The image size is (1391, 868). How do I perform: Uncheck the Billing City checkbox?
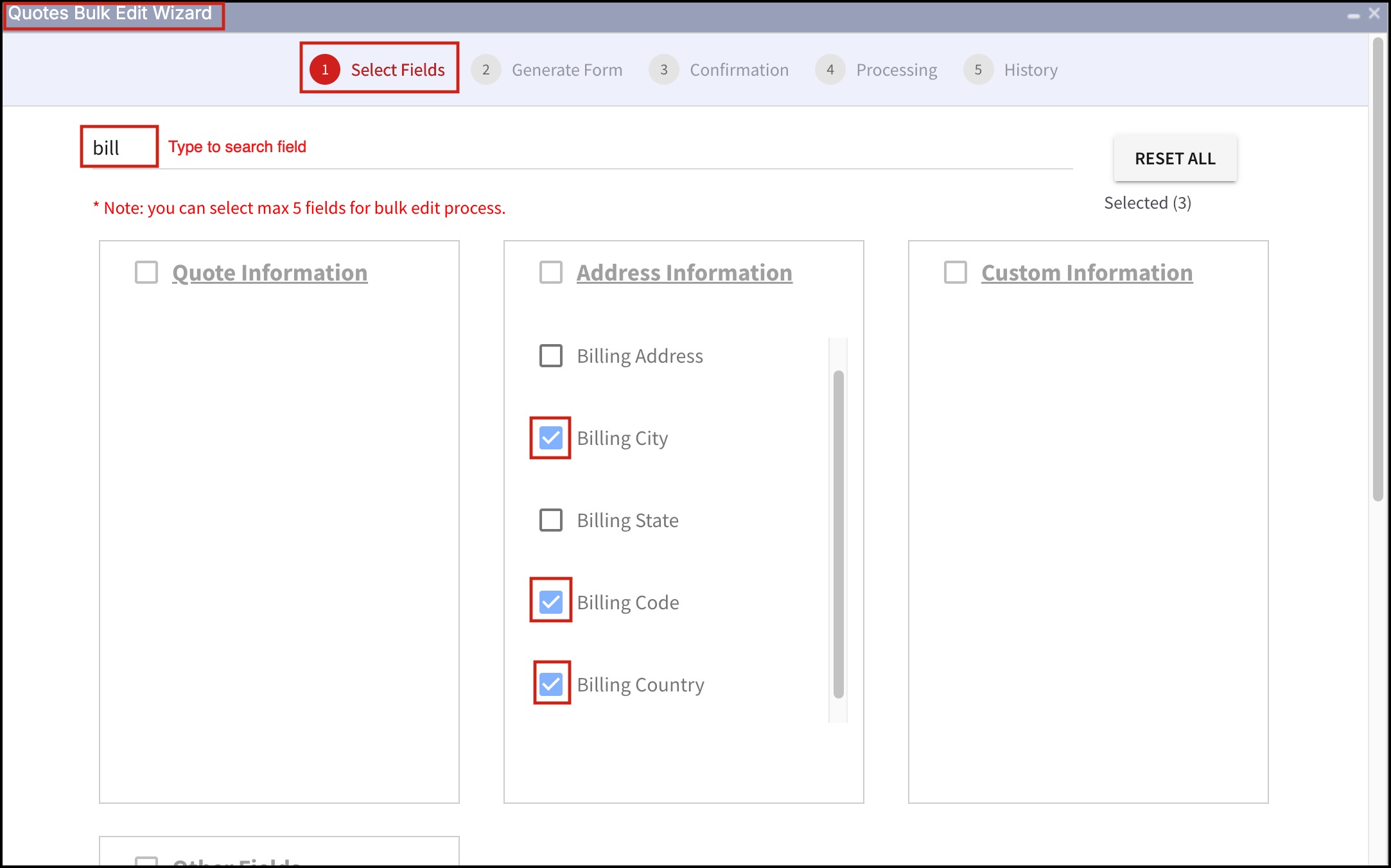551,438
